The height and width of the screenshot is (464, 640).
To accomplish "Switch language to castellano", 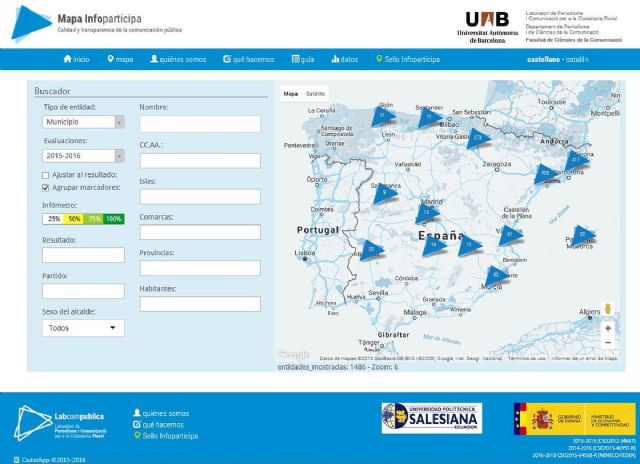I will [x=543, y=60].
